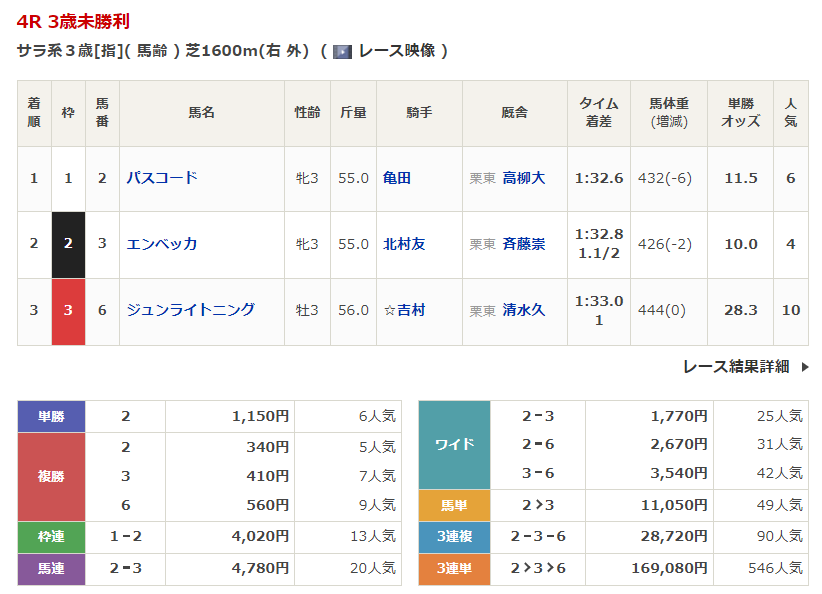This screenshot has width=822, height=594.
Task: Click the 単勝 payout label
Action: click(x=52, y=416)
